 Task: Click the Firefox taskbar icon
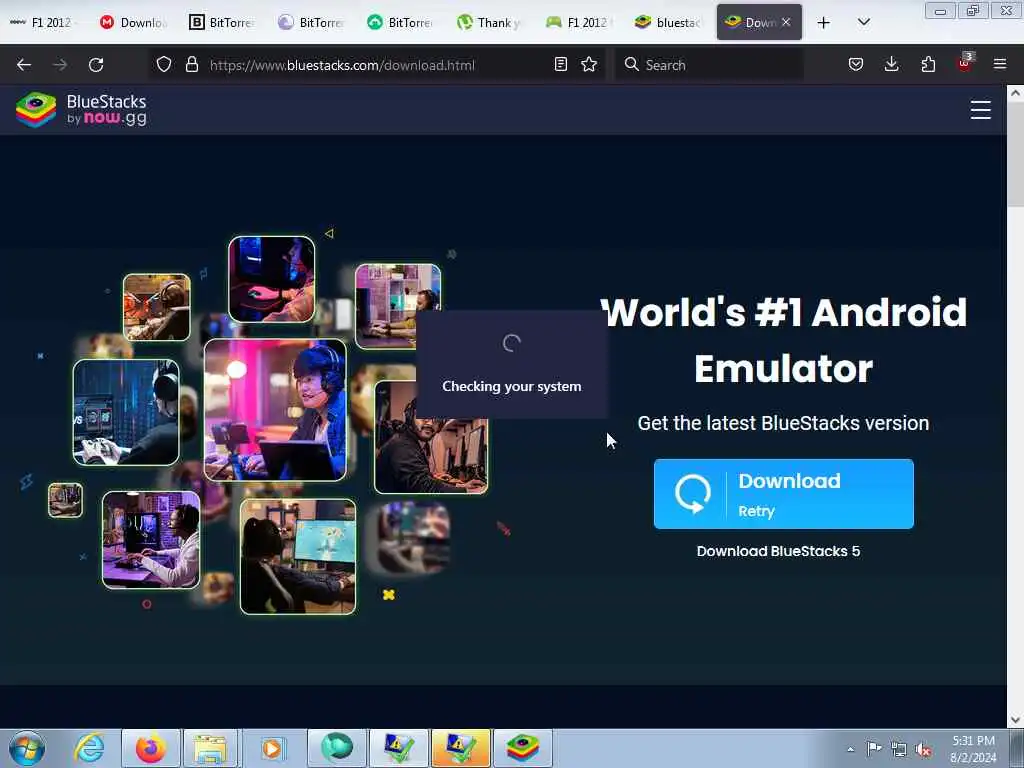tap(150, 748)
